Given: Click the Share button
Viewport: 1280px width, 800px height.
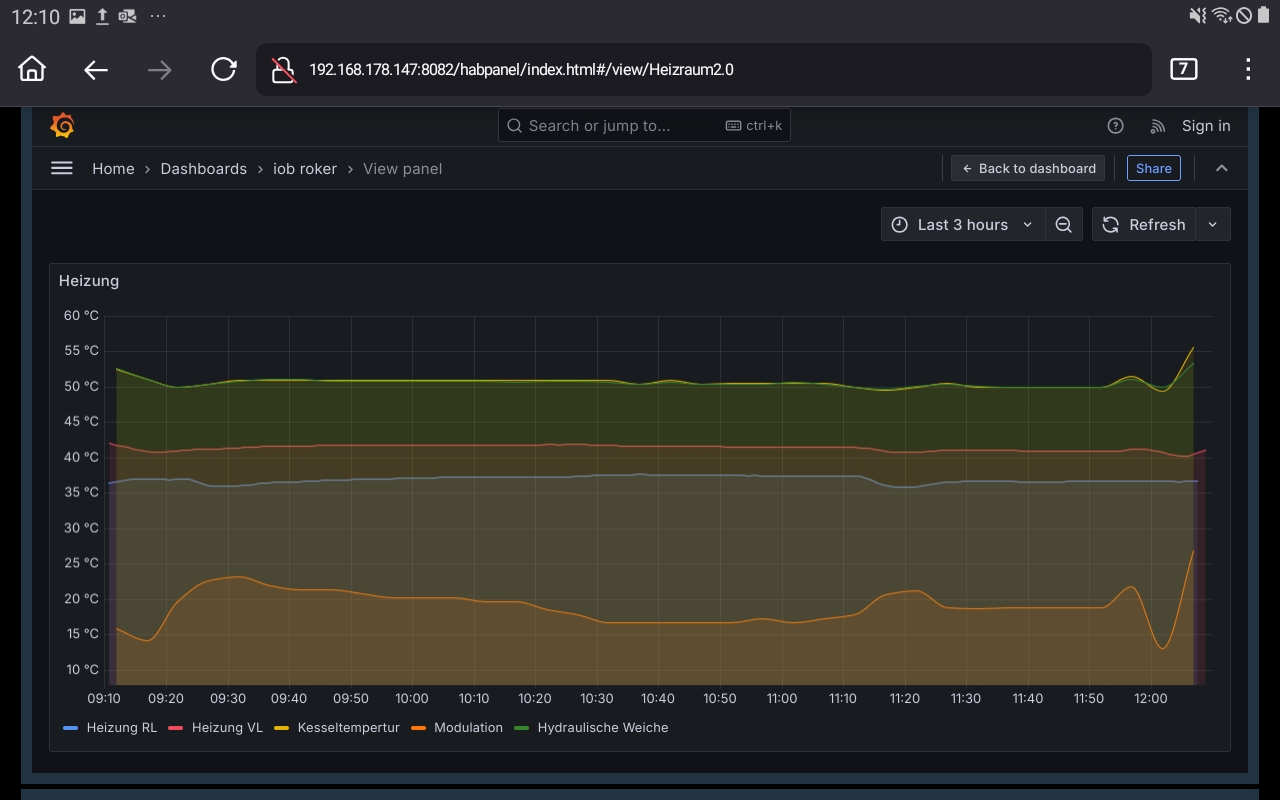Looking at the screenshot, I should pos(1153,168).
